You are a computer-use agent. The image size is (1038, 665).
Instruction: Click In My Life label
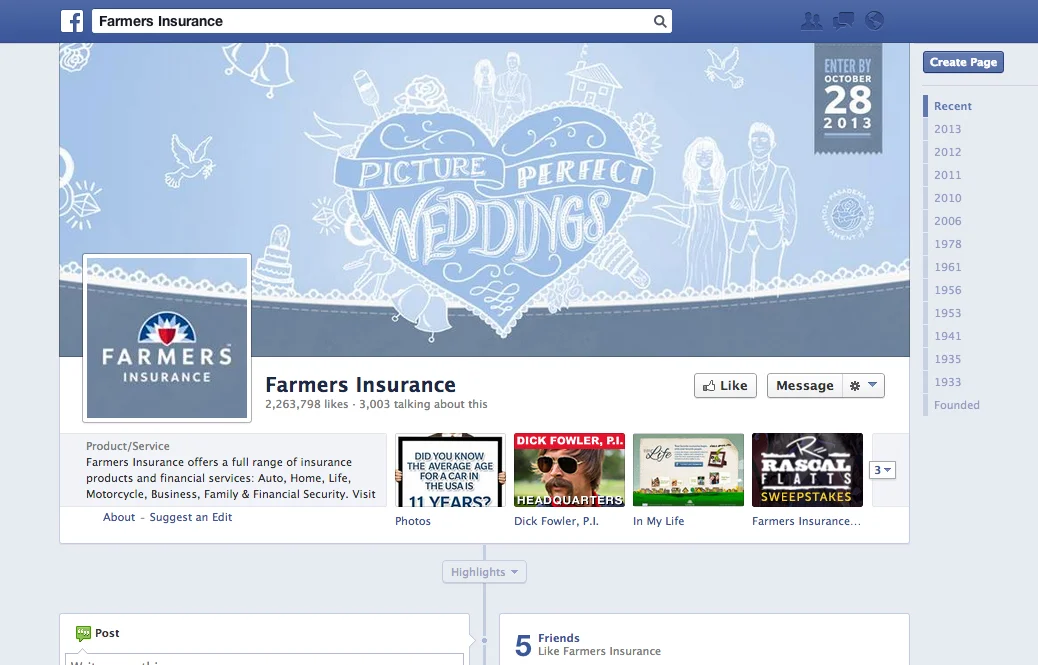[x=659, y=521]
